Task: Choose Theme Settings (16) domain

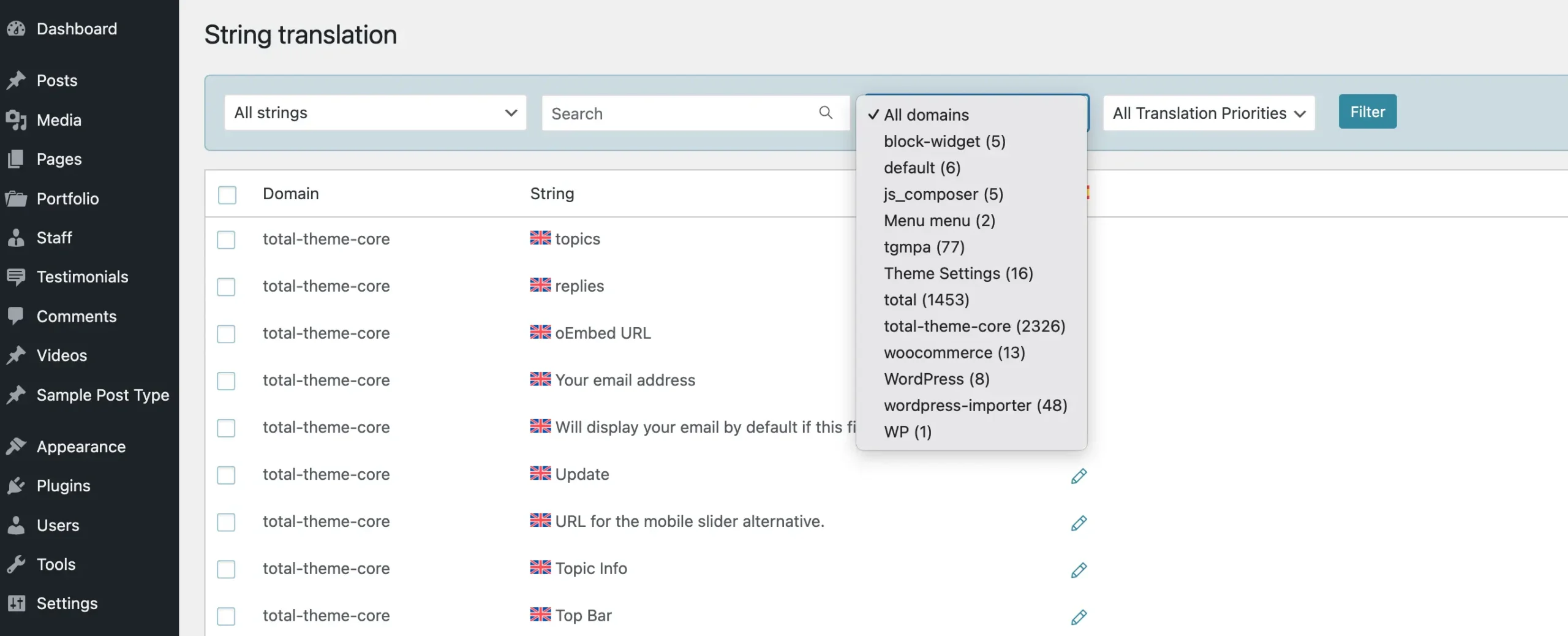Action: [971, 273]
